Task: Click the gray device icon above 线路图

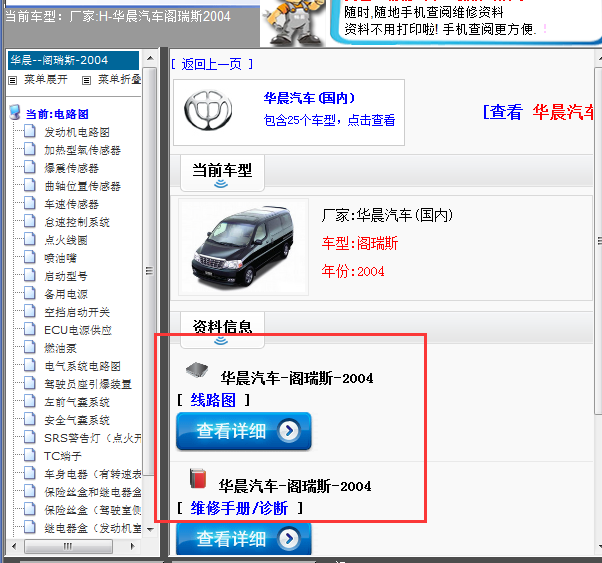Action: coord(197,370)
